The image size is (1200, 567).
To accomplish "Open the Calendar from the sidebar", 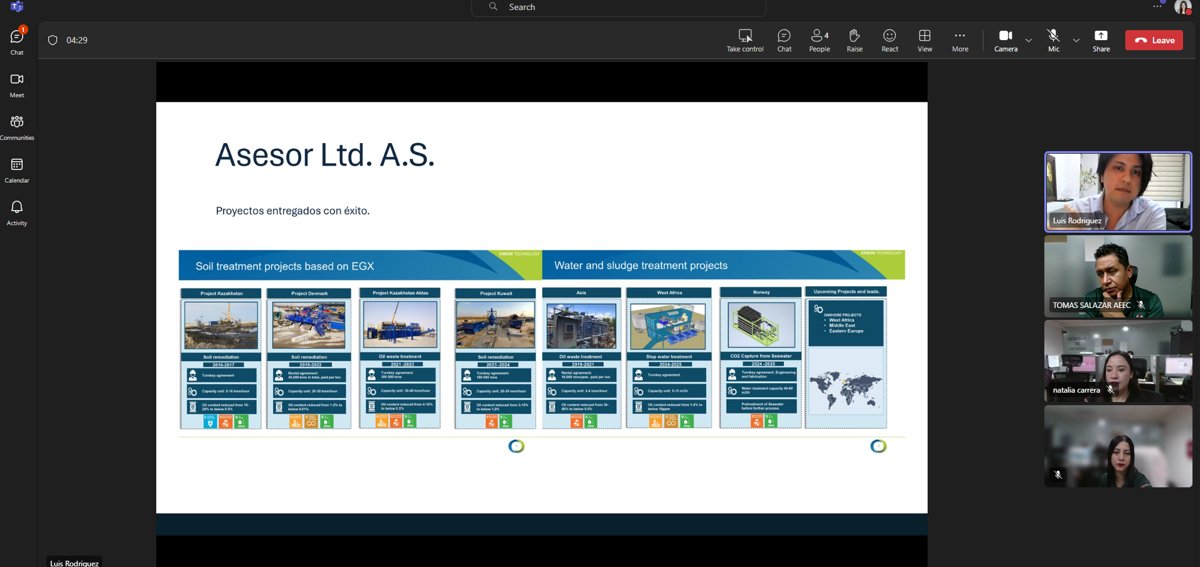I will 17,170.
